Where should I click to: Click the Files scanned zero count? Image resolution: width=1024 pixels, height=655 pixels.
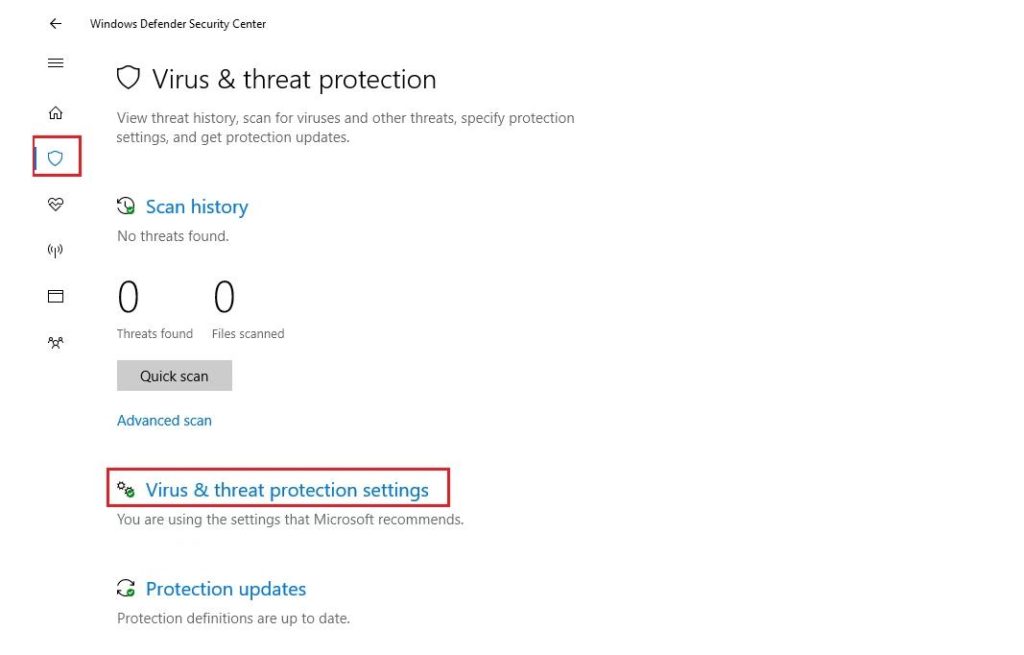click(224, 298)
